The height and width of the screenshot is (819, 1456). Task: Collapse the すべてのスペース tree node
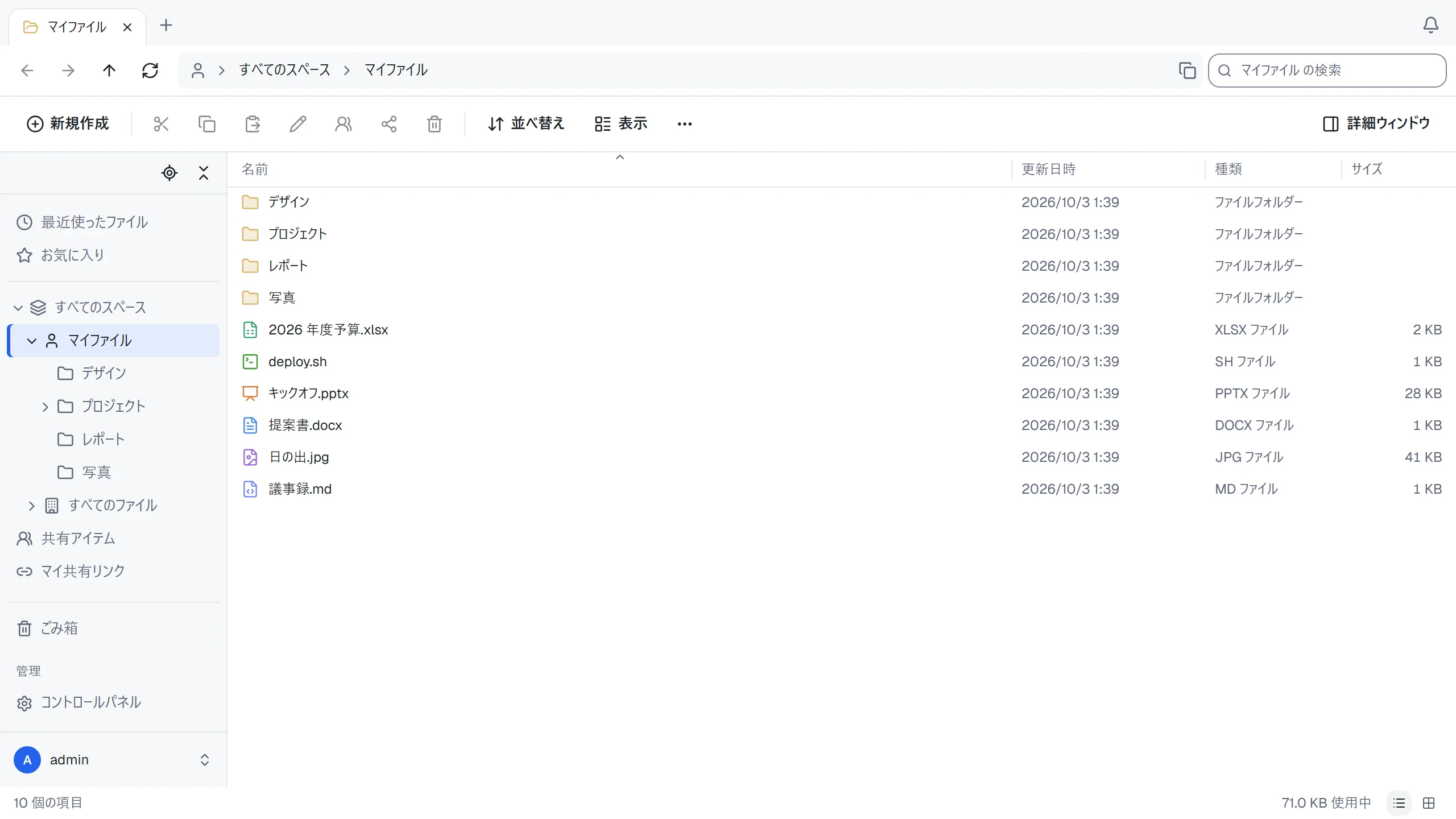pyautogui.click(x=18, y=308)
